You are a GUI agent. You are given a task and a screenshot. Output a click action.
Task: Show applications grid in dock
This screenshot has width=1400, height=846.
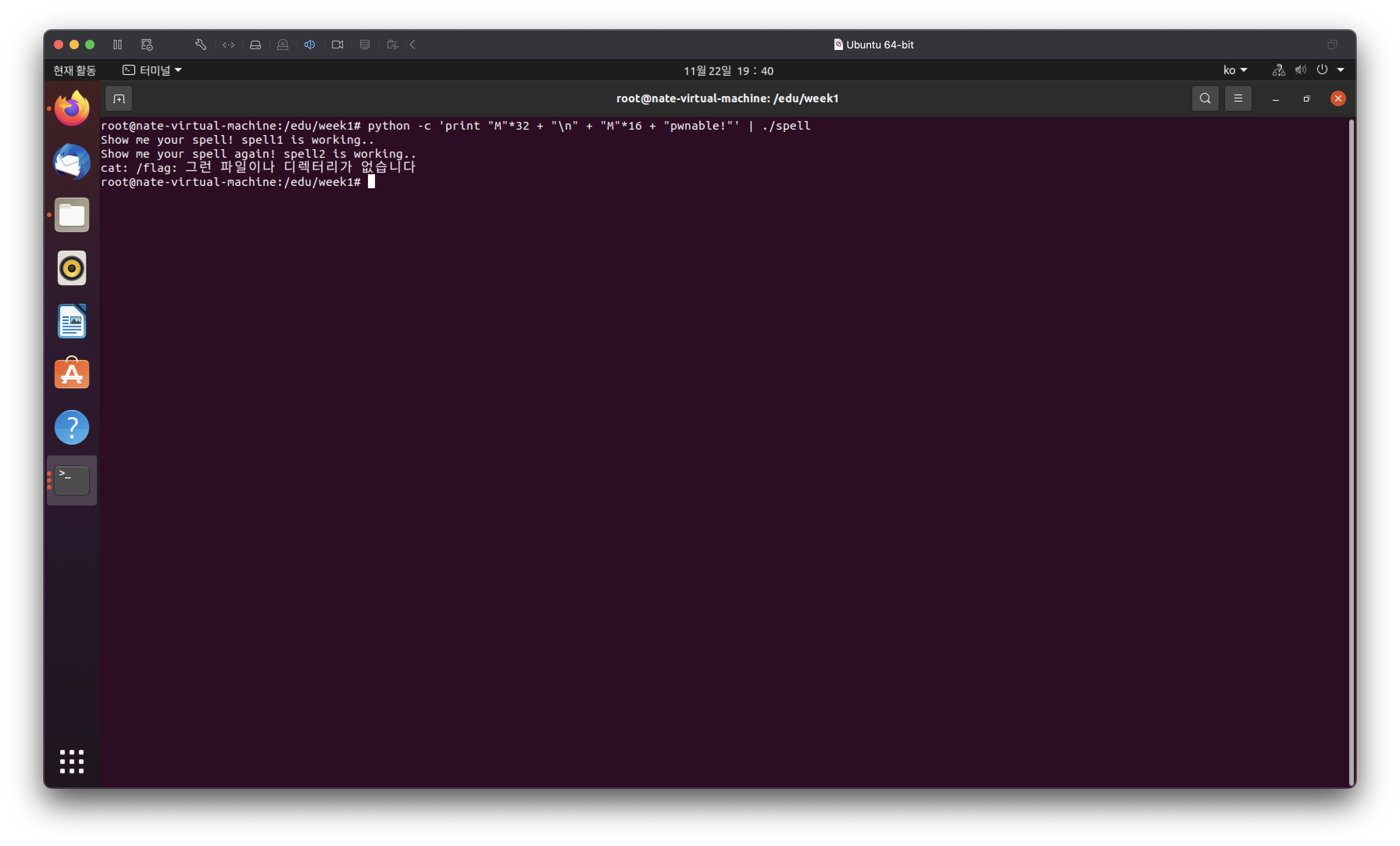[x=71, y=761]
